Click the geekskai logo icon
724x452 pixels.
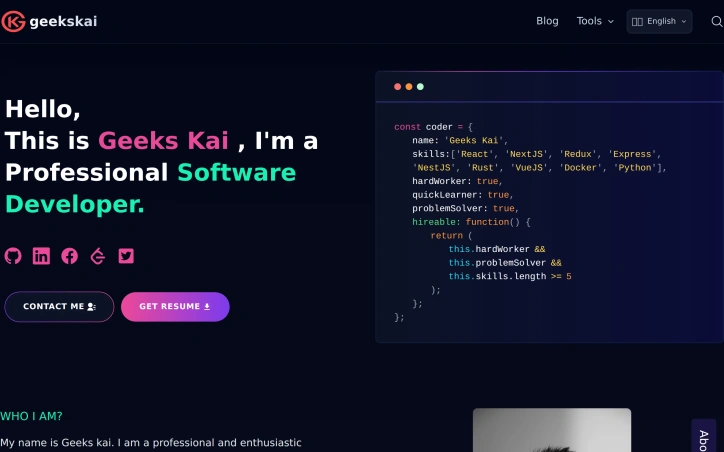point(13,21)
